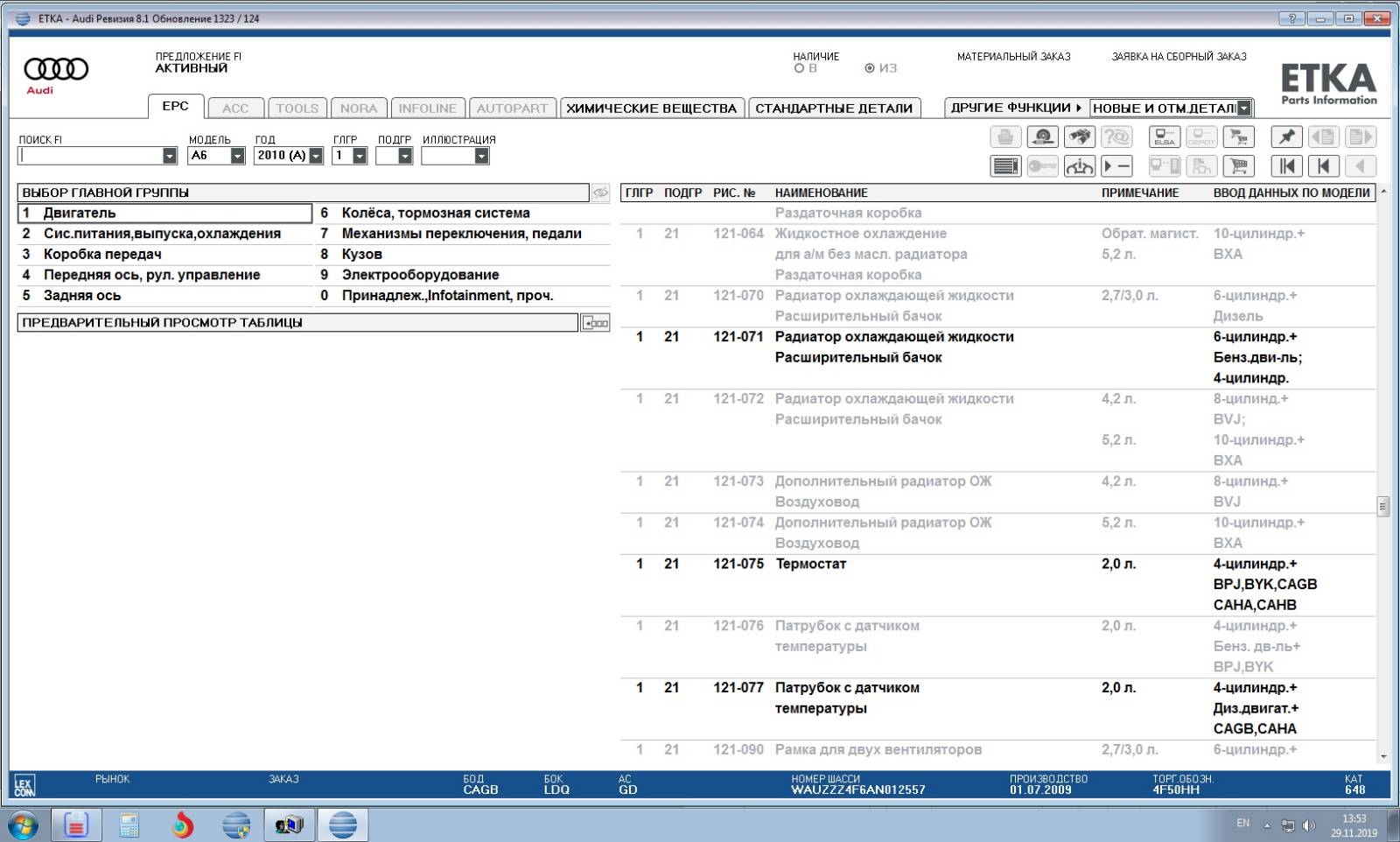Click the НАИМЕНОВАНИЕ column header
Viewport: 1400px width, 842px height.
(822, 193)
